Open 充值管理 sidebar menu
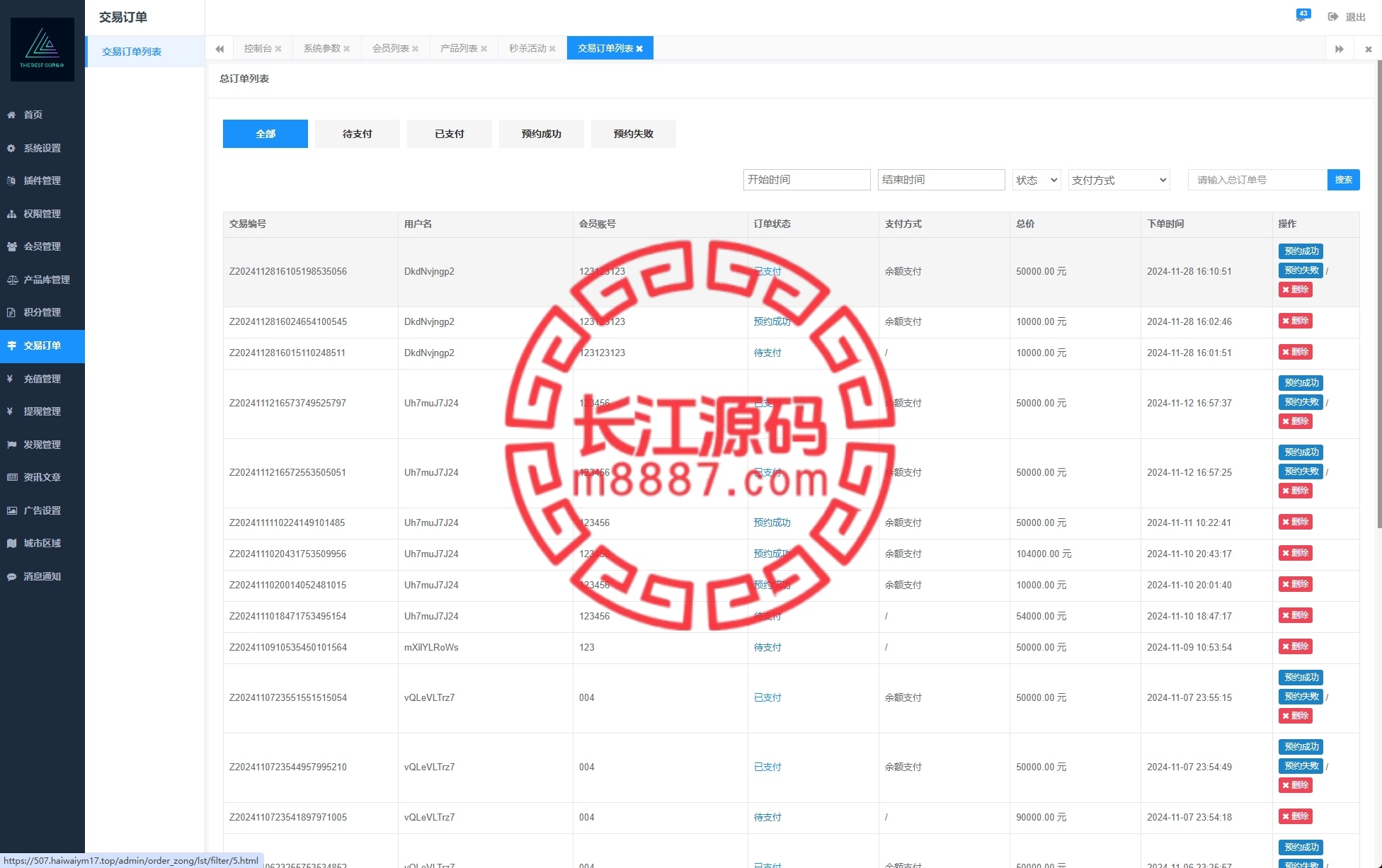Screen dimensions: 1382x868 (x=42, y=379)
